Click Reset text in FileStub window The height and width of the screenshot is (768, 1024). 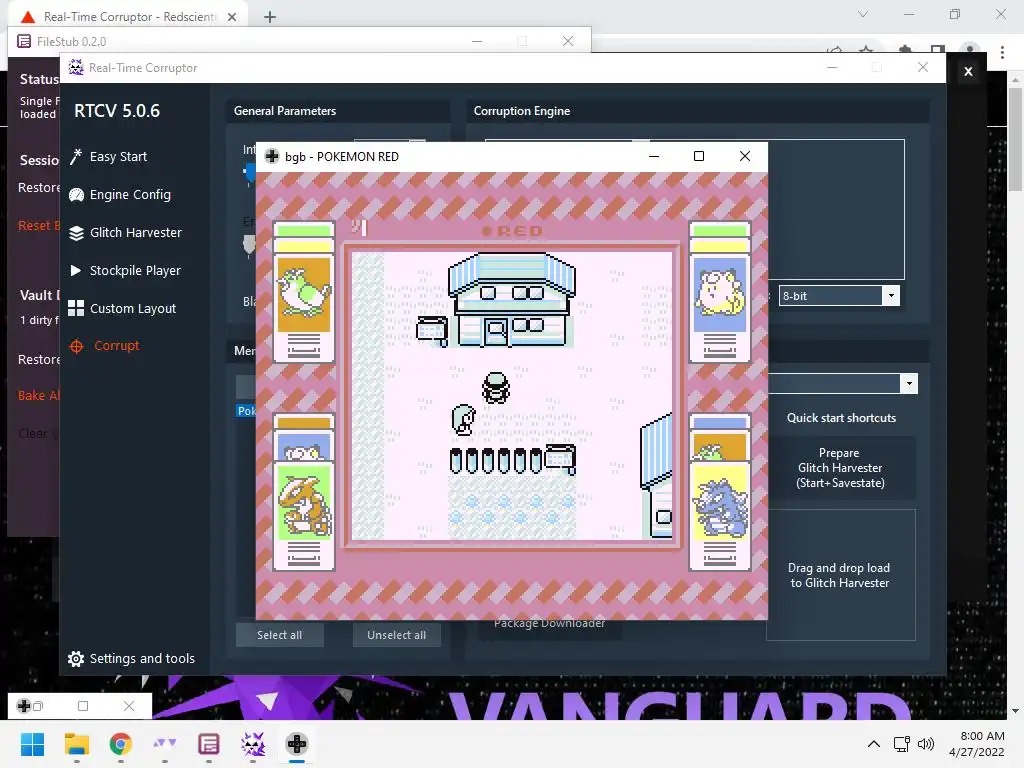(39, 225)
